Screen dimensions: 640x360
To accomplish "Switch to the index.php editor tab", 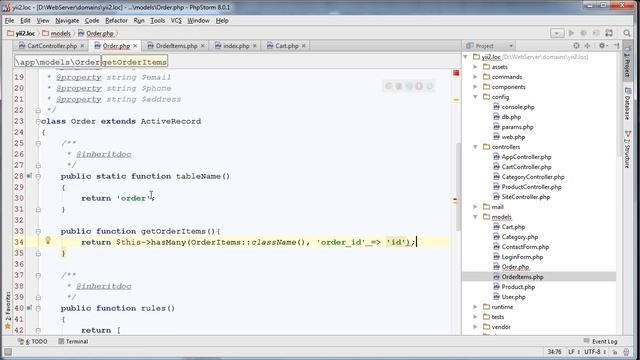I will coord(236,46).
